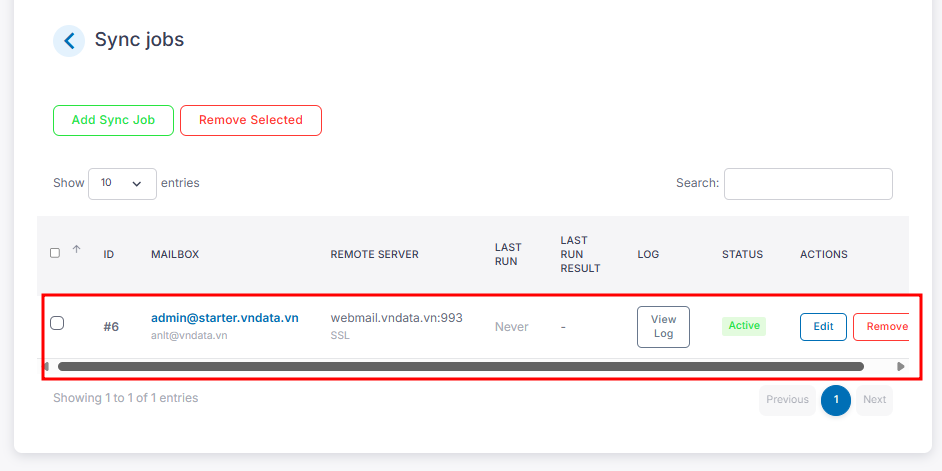Sort by the STATUS column header
Image resolution: width=942 pixels, height=471 pixels.
click(743, 254)
